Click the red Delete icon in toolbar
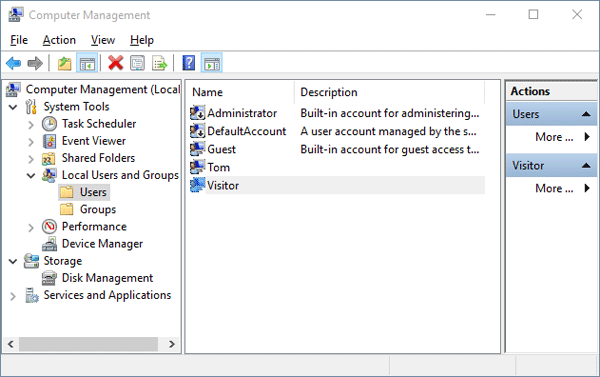600x377 pixels. pos(116,63)
